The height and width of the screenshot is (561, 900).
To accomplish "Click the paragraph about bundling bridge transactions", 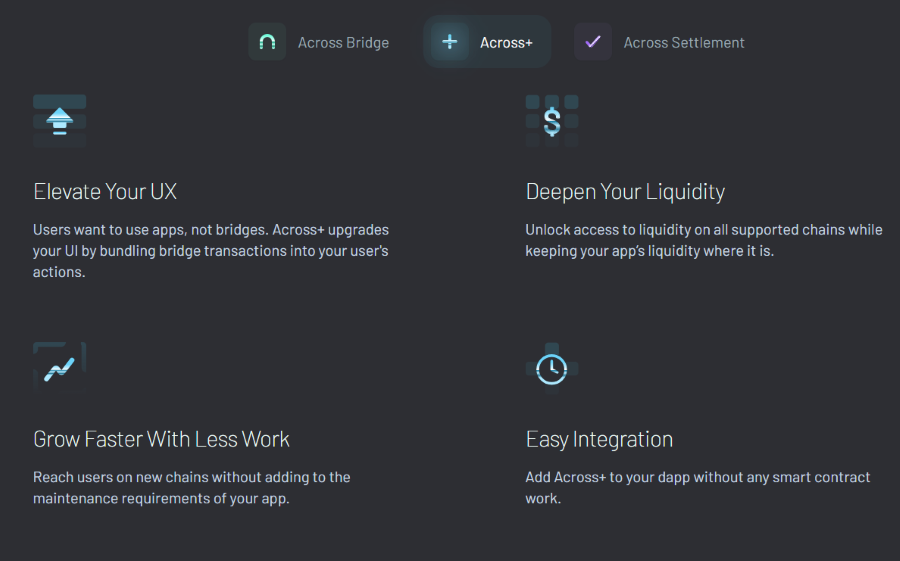I will [x=211, y=251].
